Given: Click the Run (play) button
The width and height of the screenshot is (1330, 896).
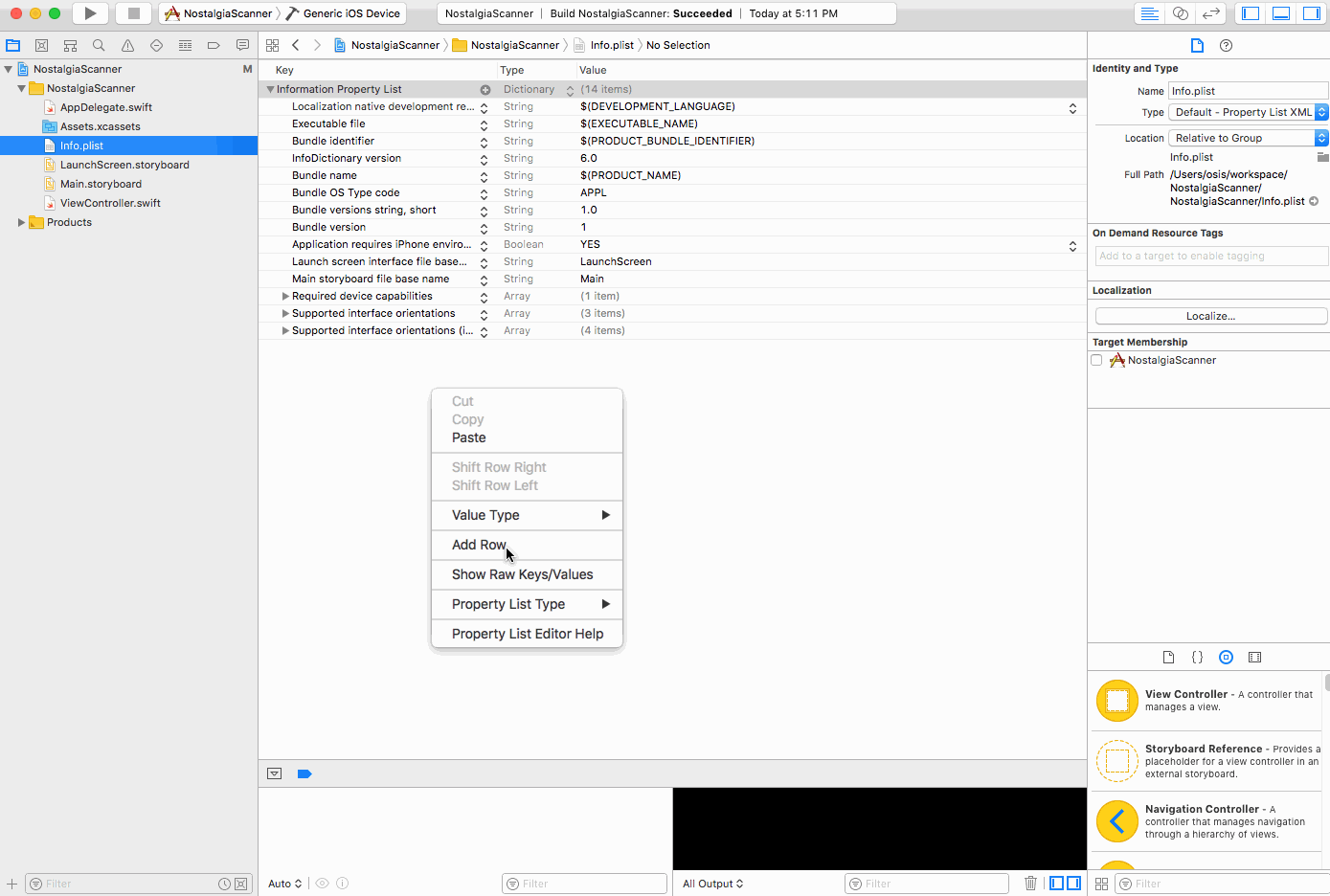Looking at the screenshot, I should click(90, 13).
